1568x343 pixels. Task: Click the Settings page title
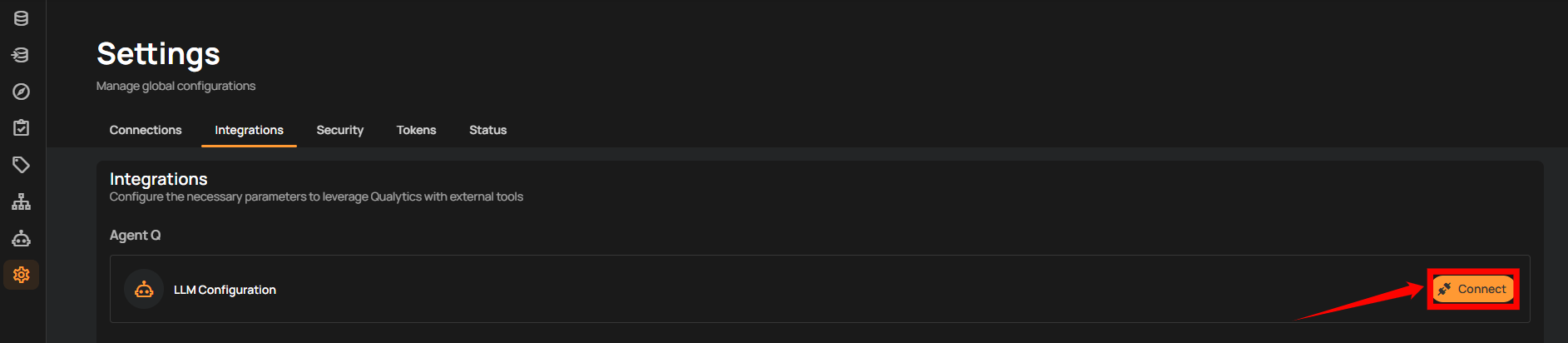[158, 54]
